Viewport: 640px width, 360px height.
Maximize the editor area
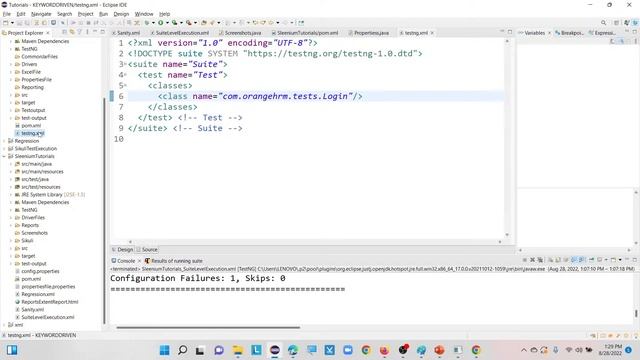point(510,32)
